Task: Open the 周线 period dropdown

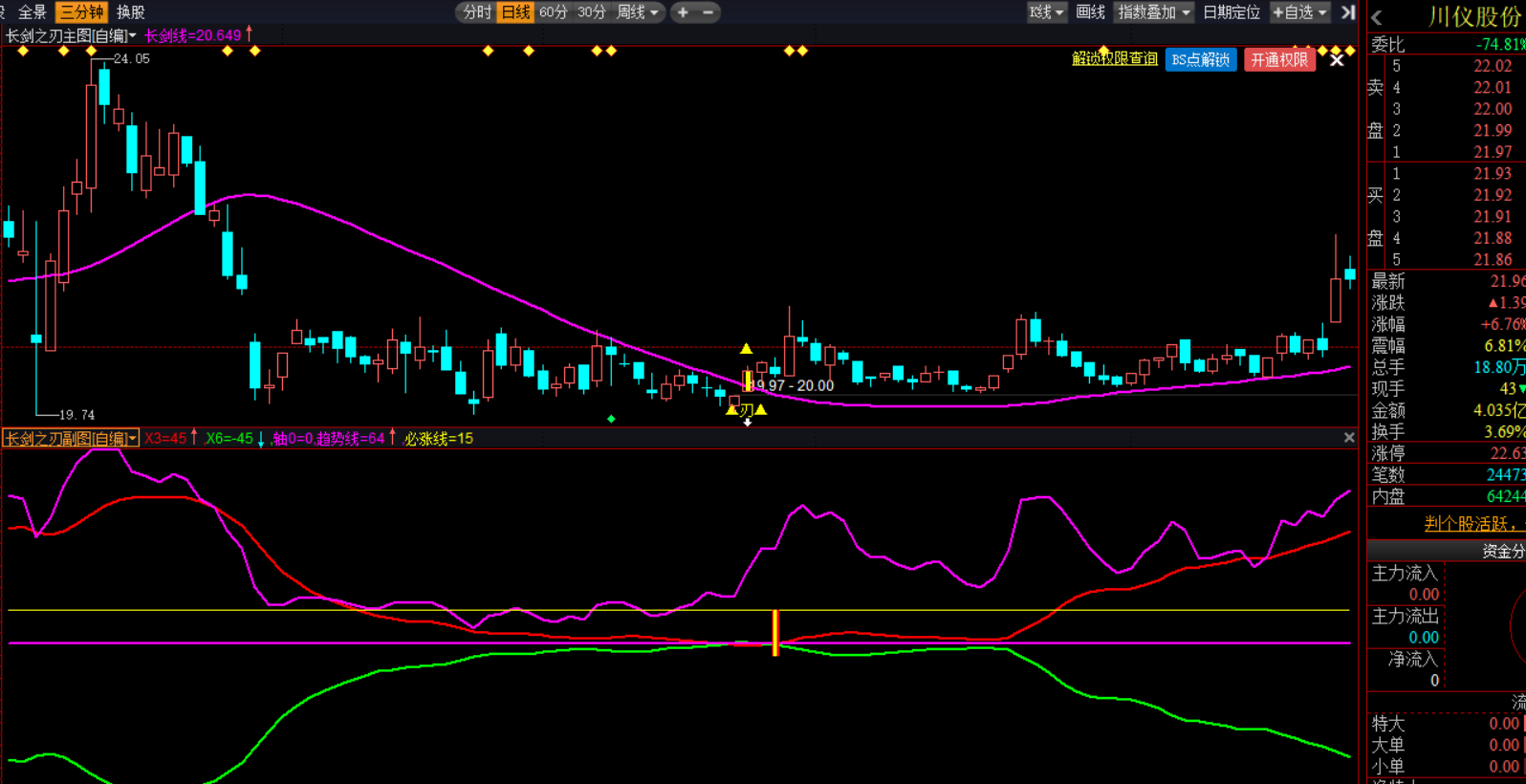Action: 638,12
